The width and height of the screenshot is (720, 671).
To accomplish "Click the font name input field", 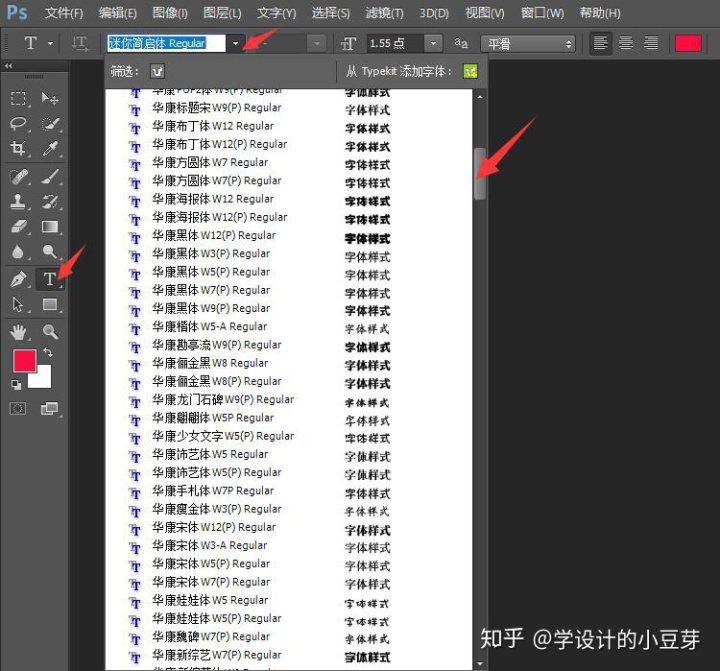I will point(166,44).
